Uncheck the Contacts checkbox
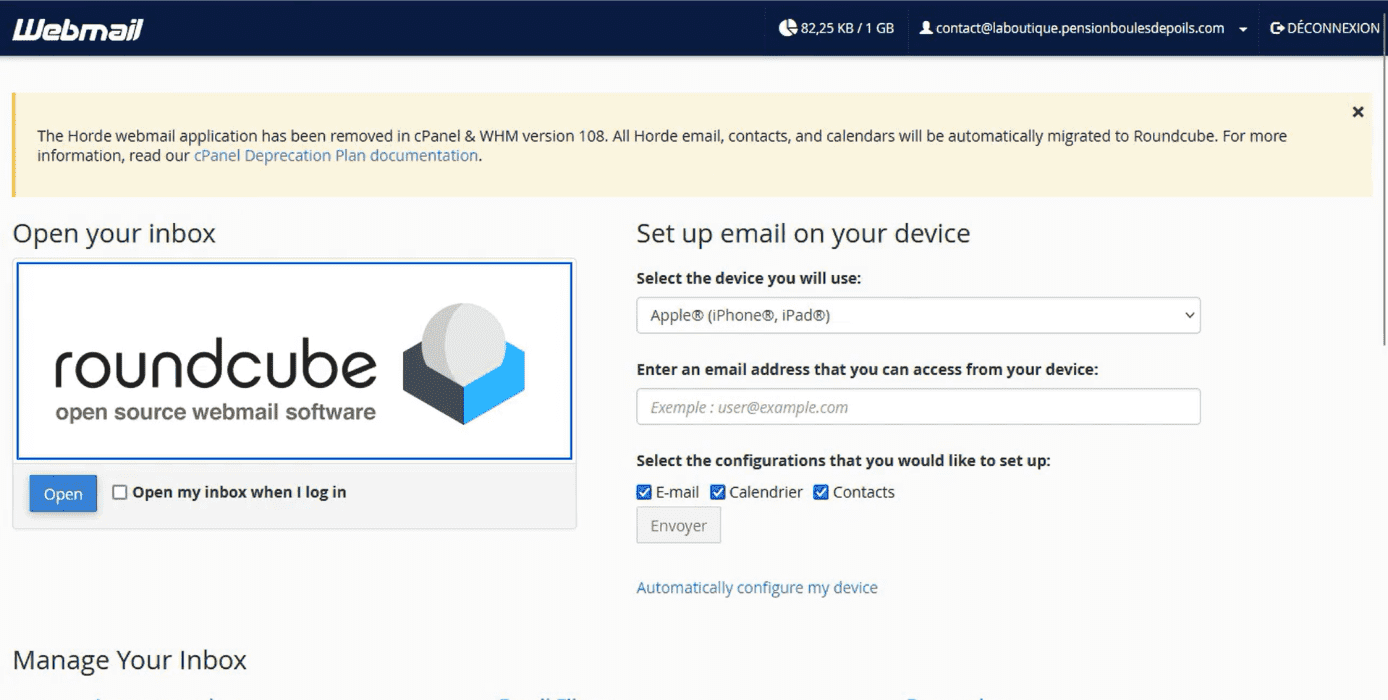The height and width of the screenshot is (700, 1388). coord(821,492)
